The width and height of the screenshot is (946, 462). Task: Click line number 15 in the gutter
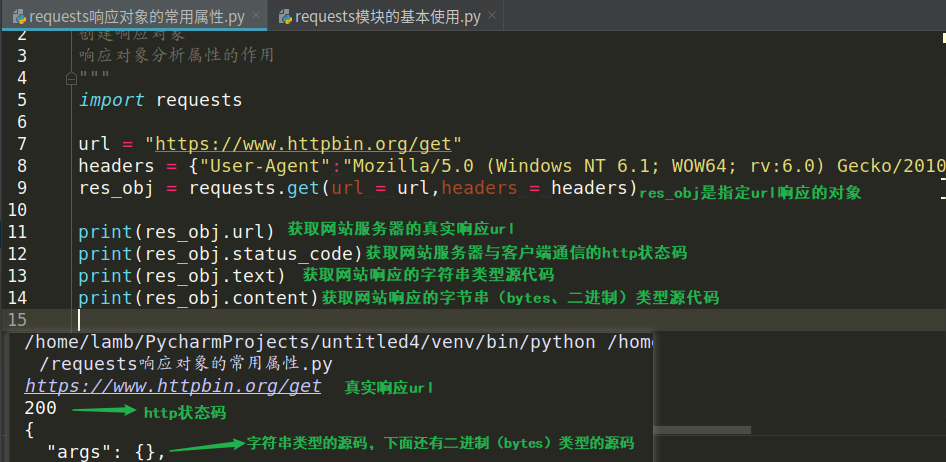click(x=16, y=320)
